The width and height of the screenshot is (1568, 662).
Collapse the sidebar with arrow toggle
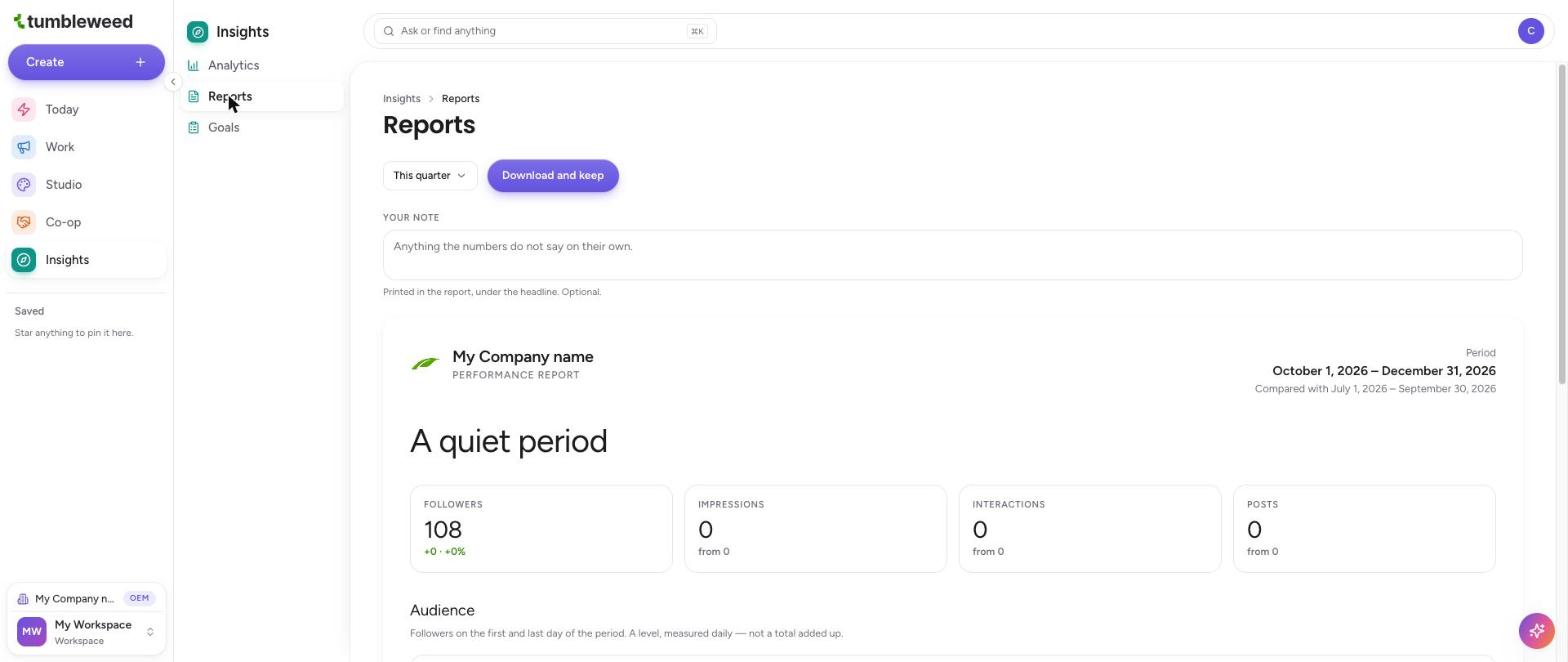[173, 82]
